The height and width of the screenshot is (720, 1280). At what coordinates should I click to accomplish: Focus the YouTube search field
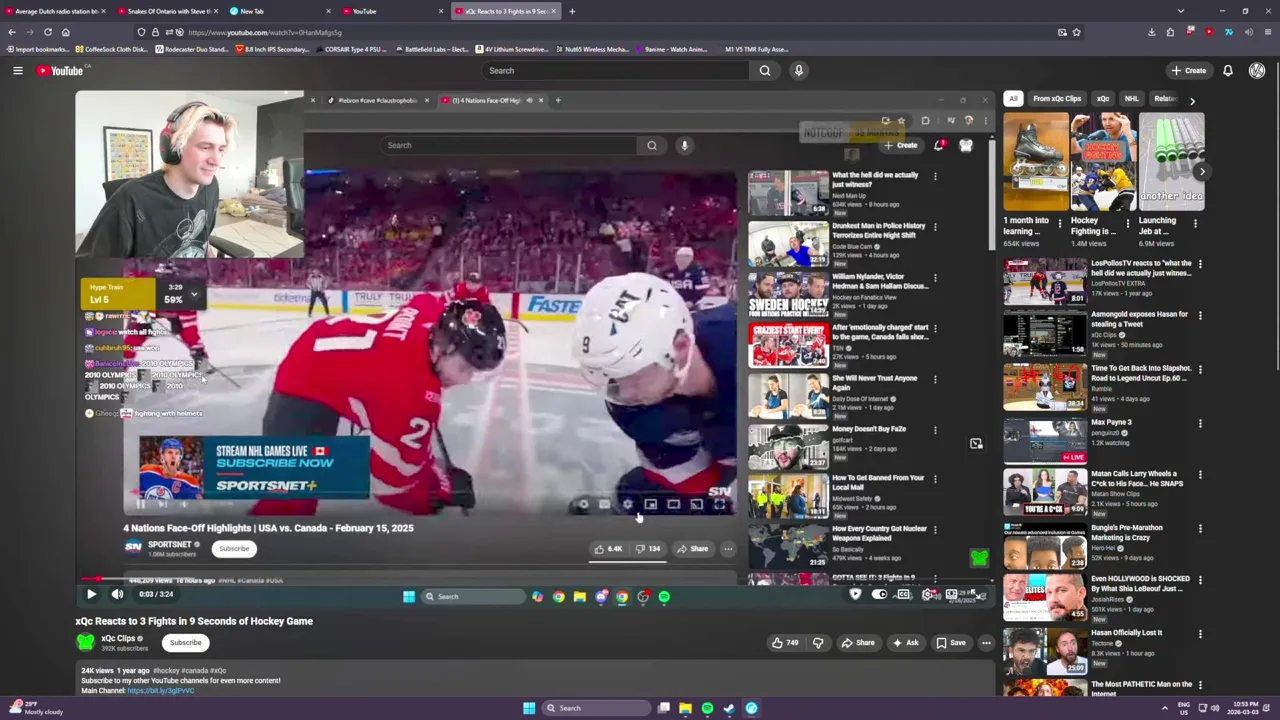[614, 70]
